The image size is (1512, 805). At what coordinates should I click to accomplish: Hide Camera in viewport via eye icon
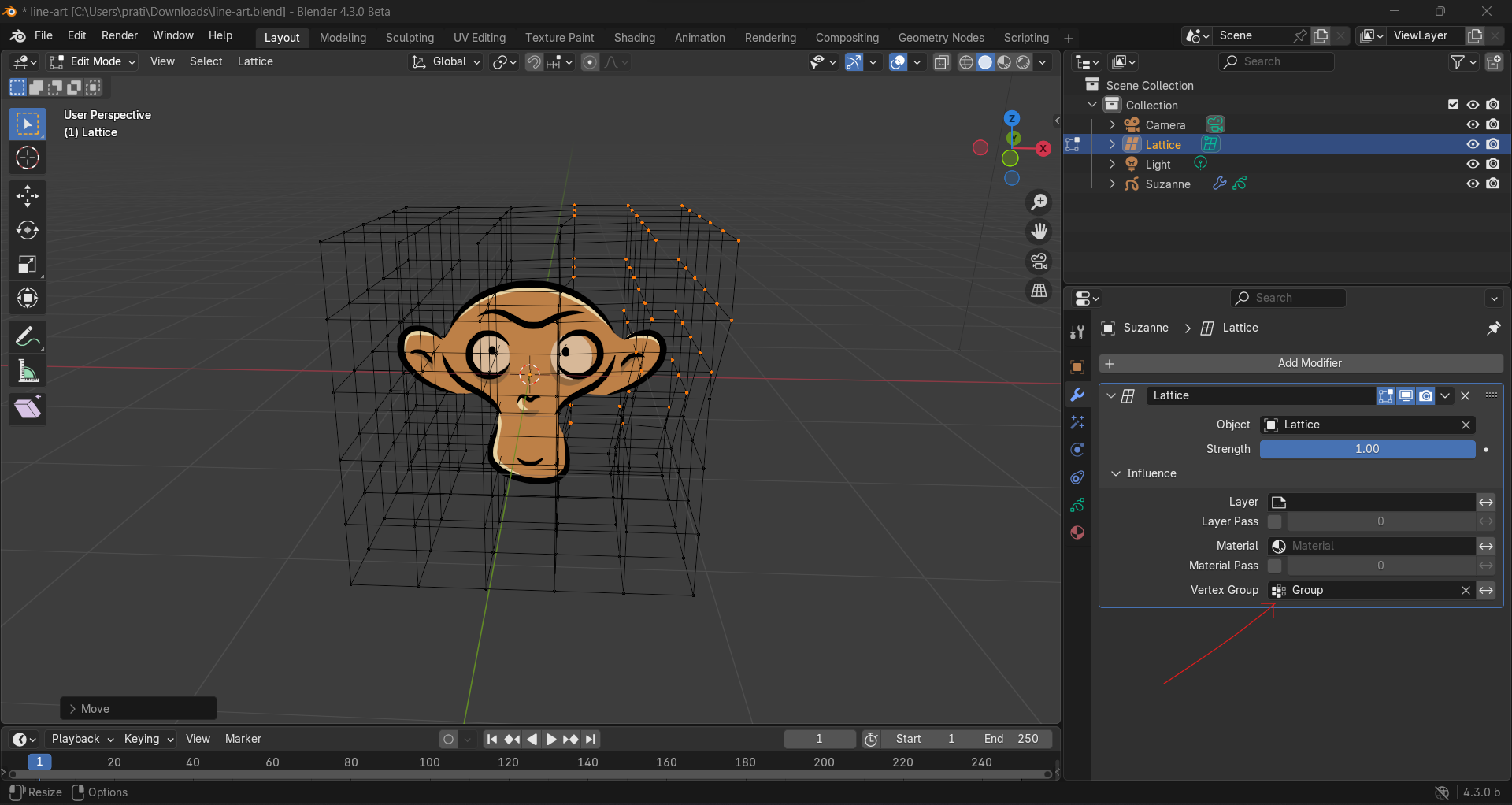tap(1473, 124)
